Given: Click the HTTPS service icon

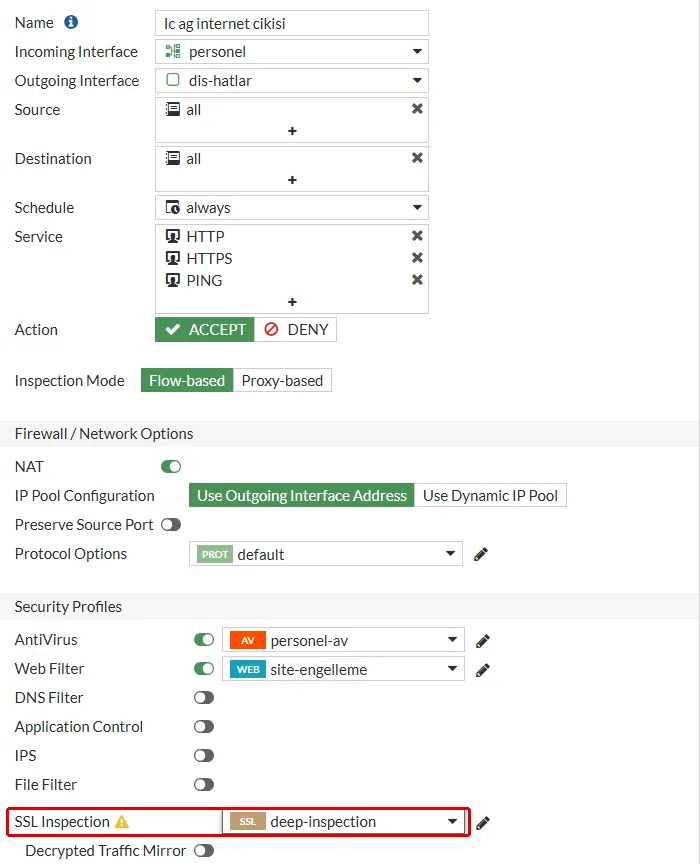Looking at the screenshot, I should [173, 258].
